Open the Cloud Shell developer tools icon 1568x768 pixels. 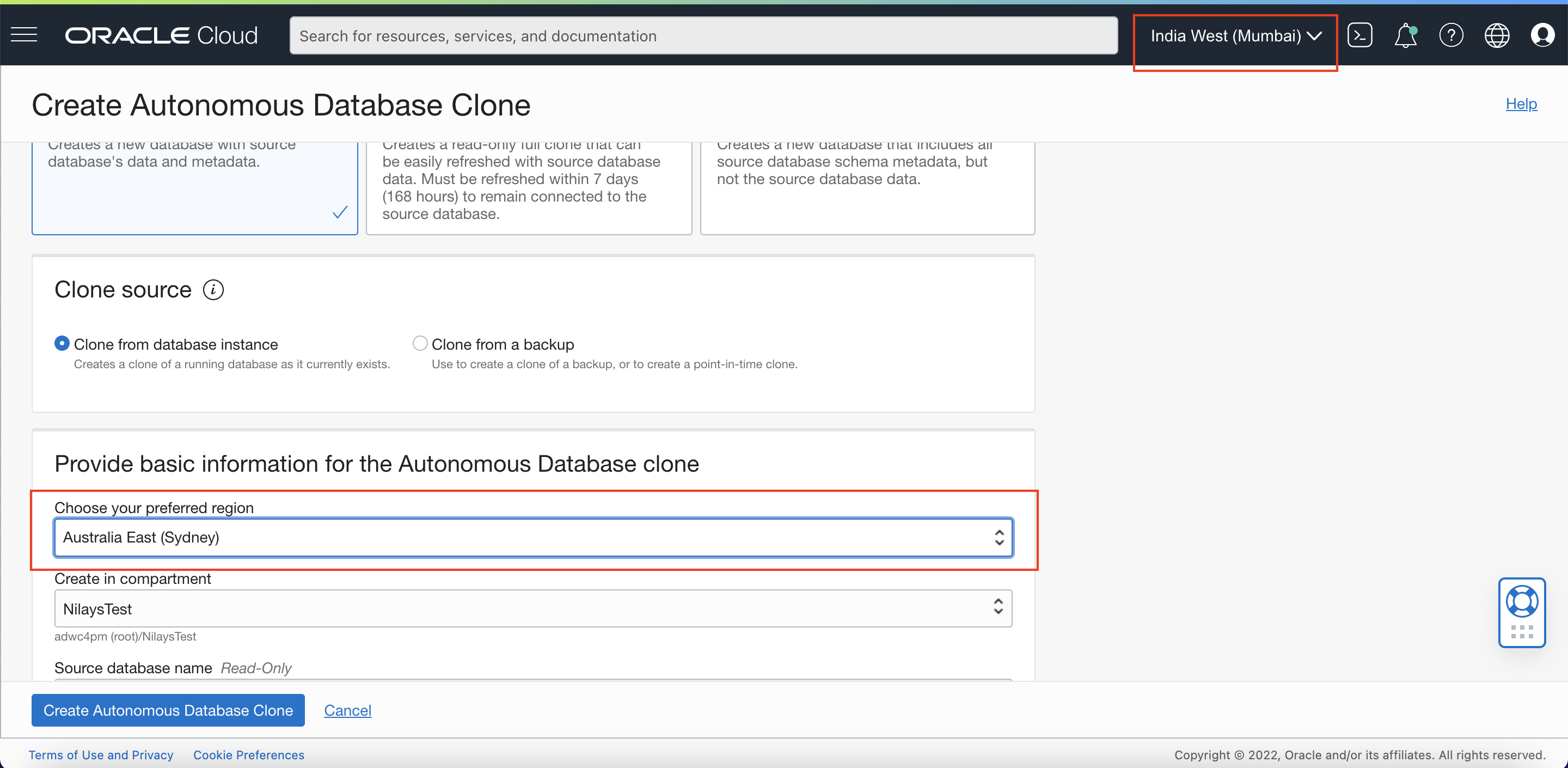tap(1359, 35)
